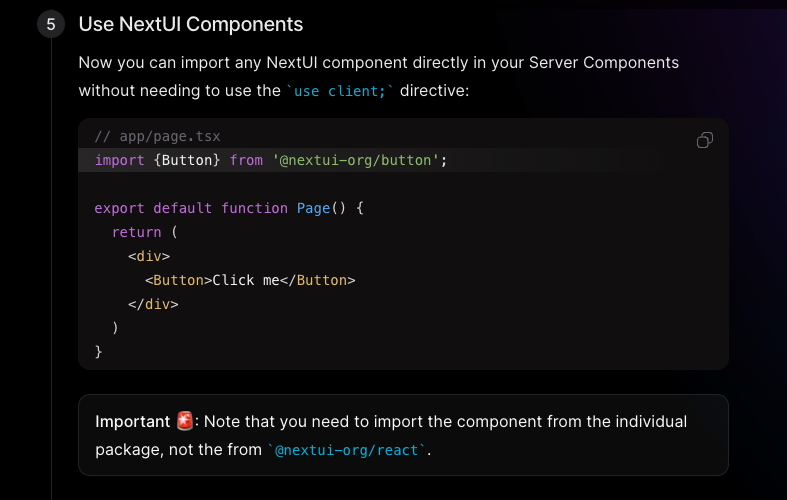Click the return keyword in code
This screenshot has width=787, height=500.
[137, 232]
